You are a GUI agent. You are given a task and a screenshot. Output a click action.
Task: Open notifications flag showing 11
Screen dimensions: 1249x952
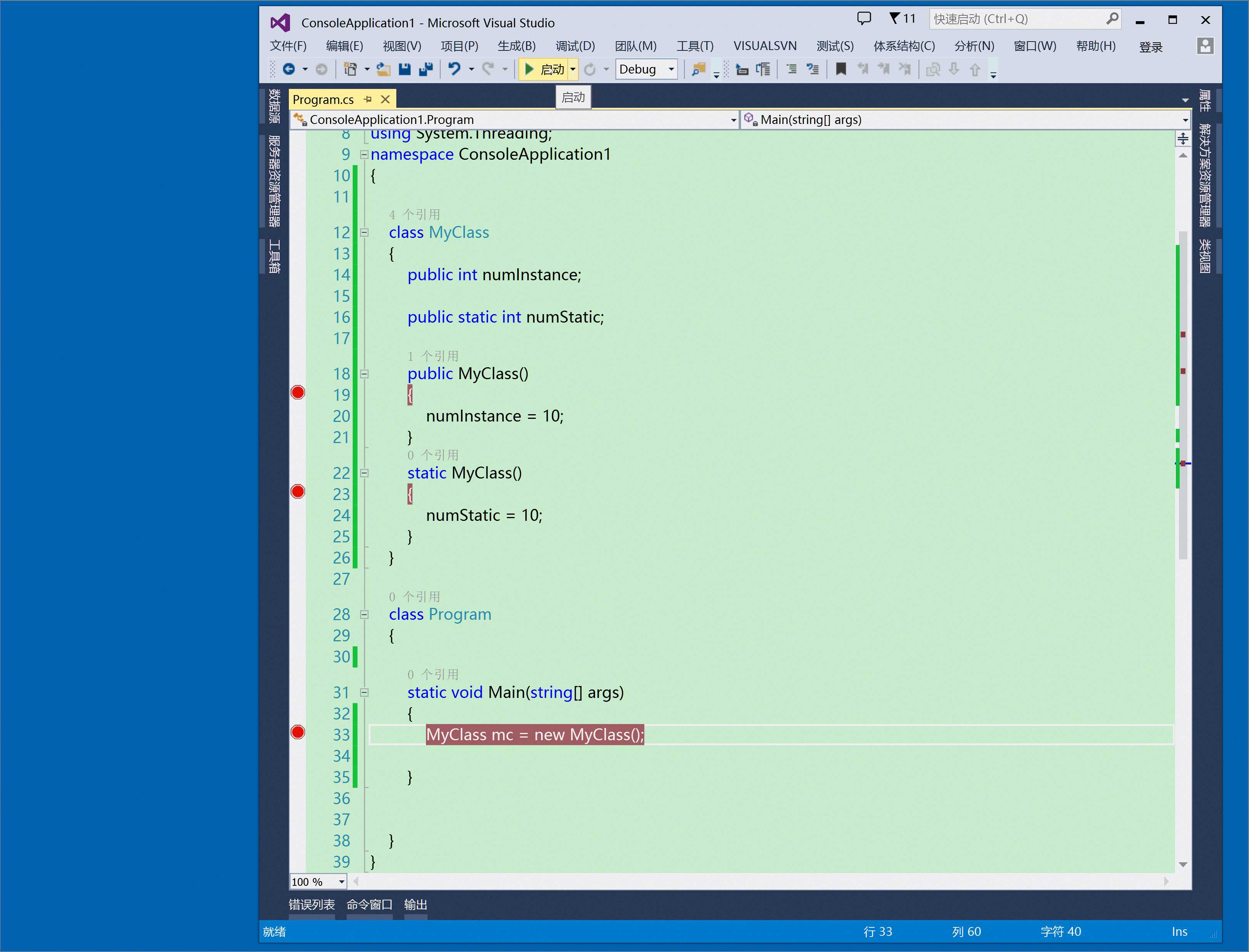(x=903, y=19)
